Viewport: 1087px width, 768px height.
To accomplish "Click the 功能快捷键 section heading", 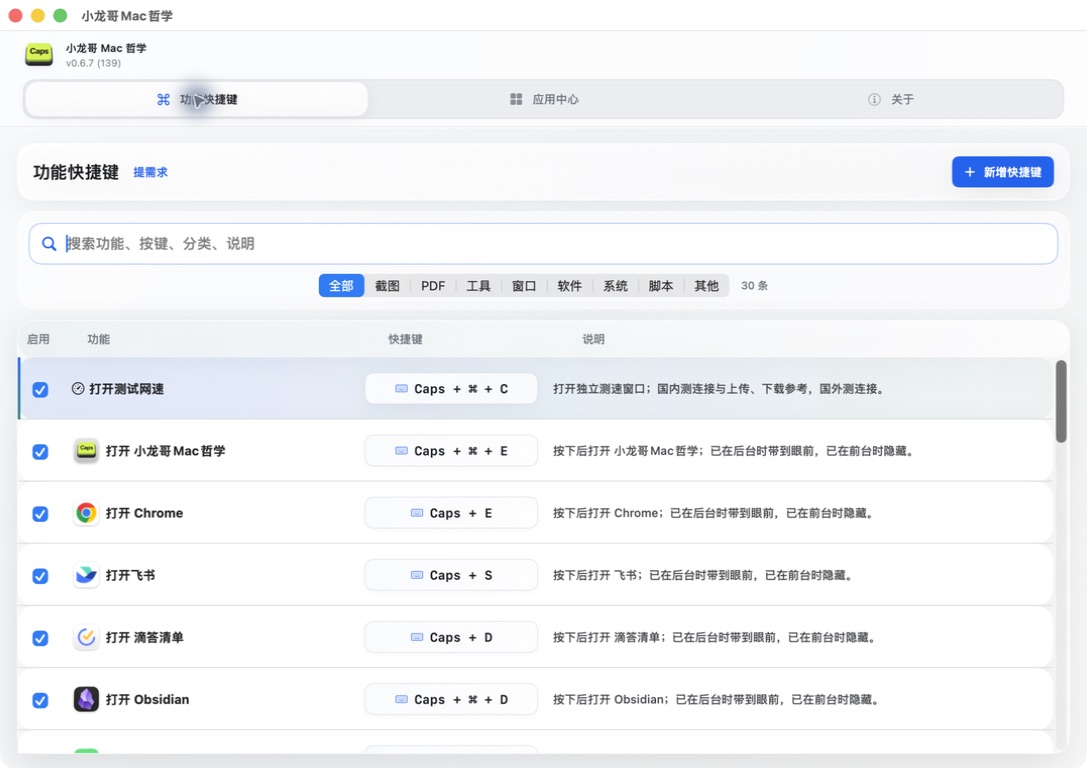I will (x=76, y=172).
